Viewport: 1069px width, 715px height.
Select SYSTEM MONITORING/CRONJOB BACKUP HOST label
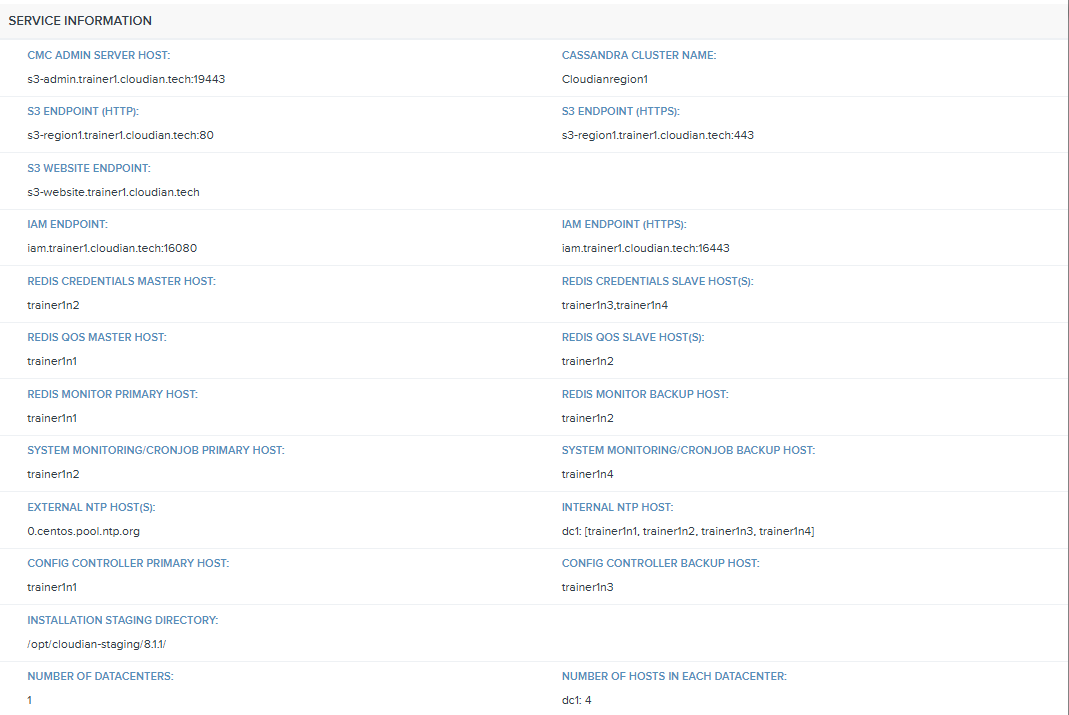click(x=689, y=451)
